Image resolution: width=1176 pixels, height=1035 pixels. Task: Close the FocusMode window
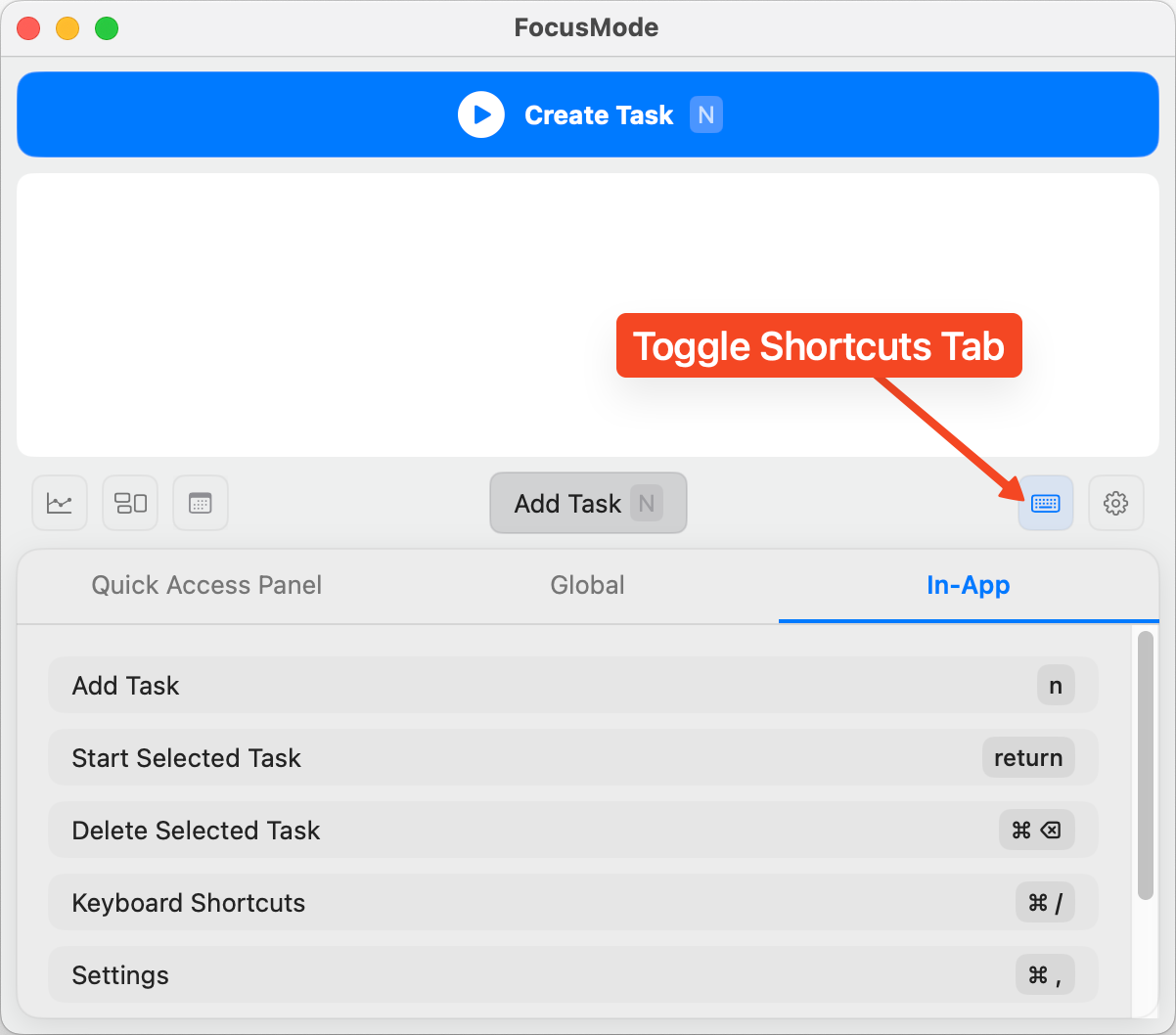(x=29, y=28)
